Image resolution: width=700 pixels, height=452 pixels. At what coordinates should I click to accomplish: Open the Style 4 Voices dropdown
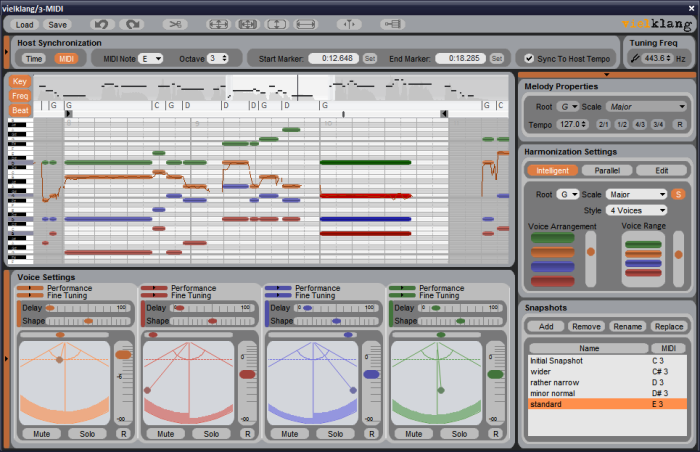636,210
